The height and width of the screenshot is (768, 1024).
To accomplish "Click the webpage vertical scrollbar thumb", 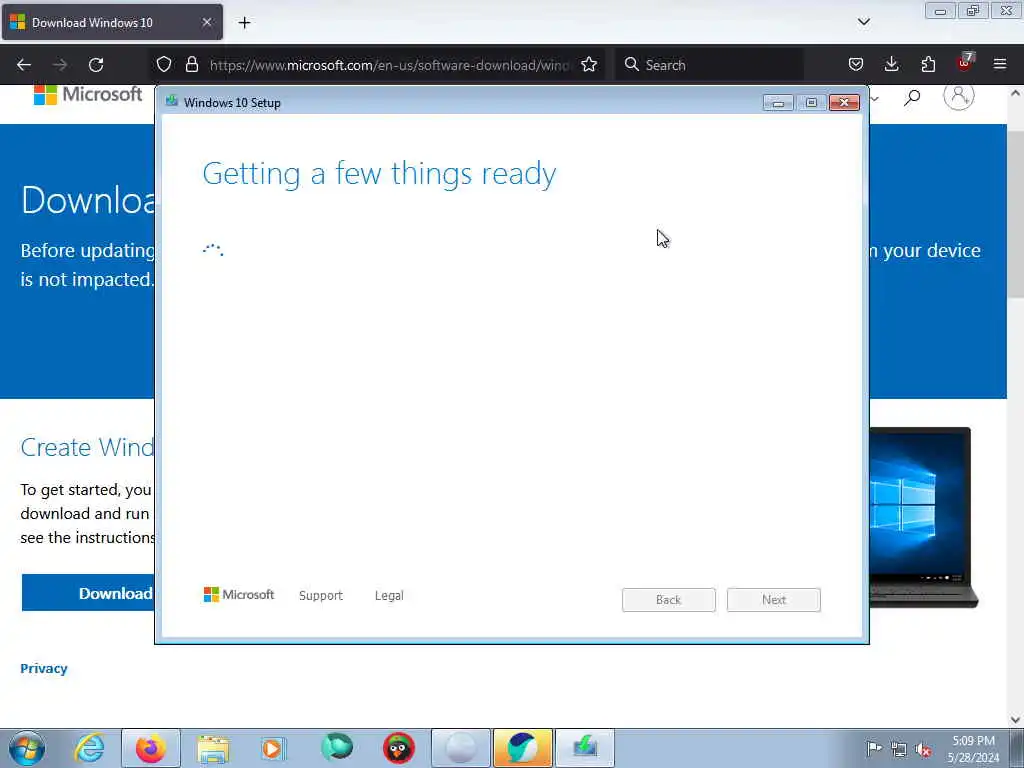I will pos(1015,213).
